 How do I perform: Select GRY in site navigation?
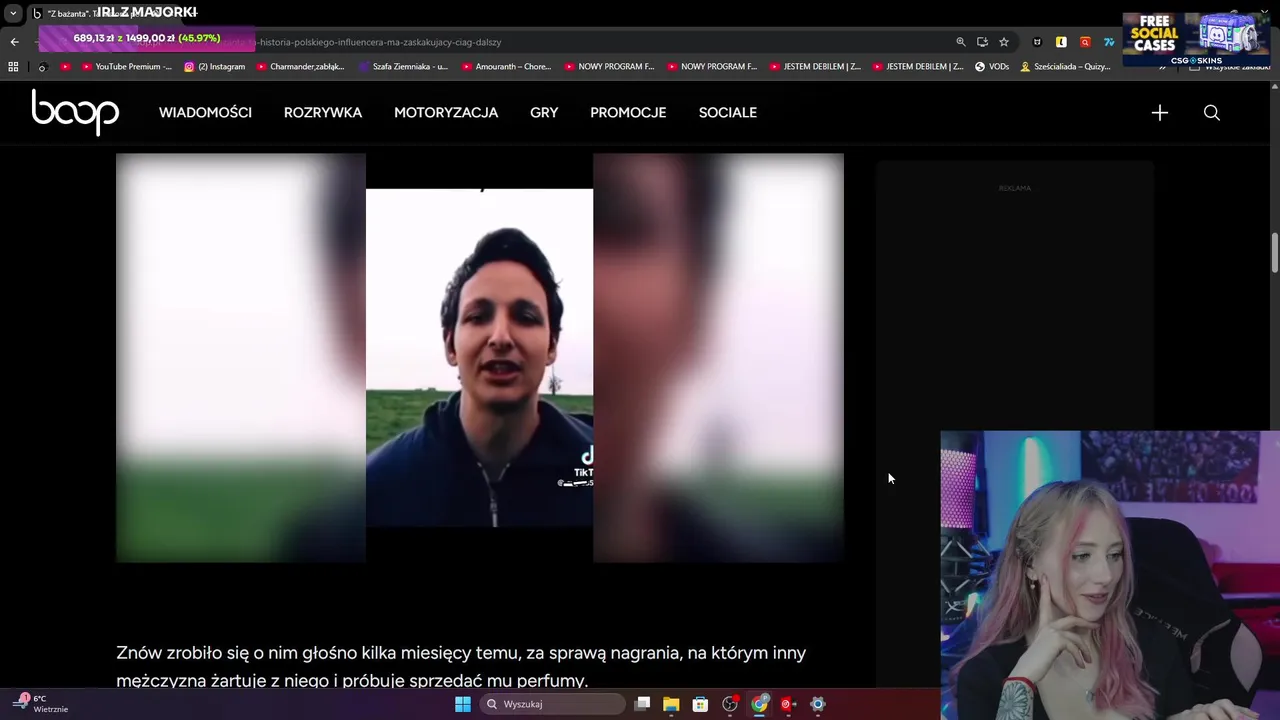(x=544, y=113)
